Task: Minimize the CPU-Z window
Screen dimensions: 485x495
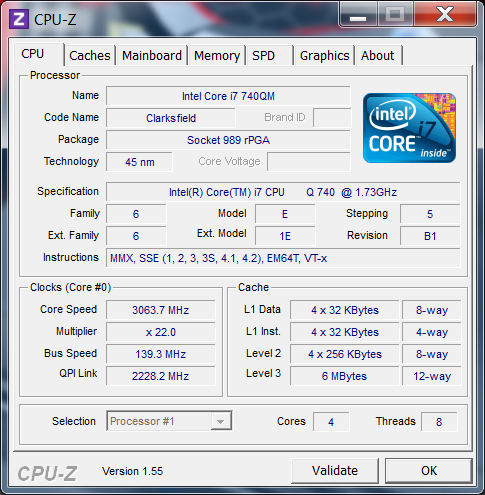Action: pyautogui.click(x=358, y=15)
